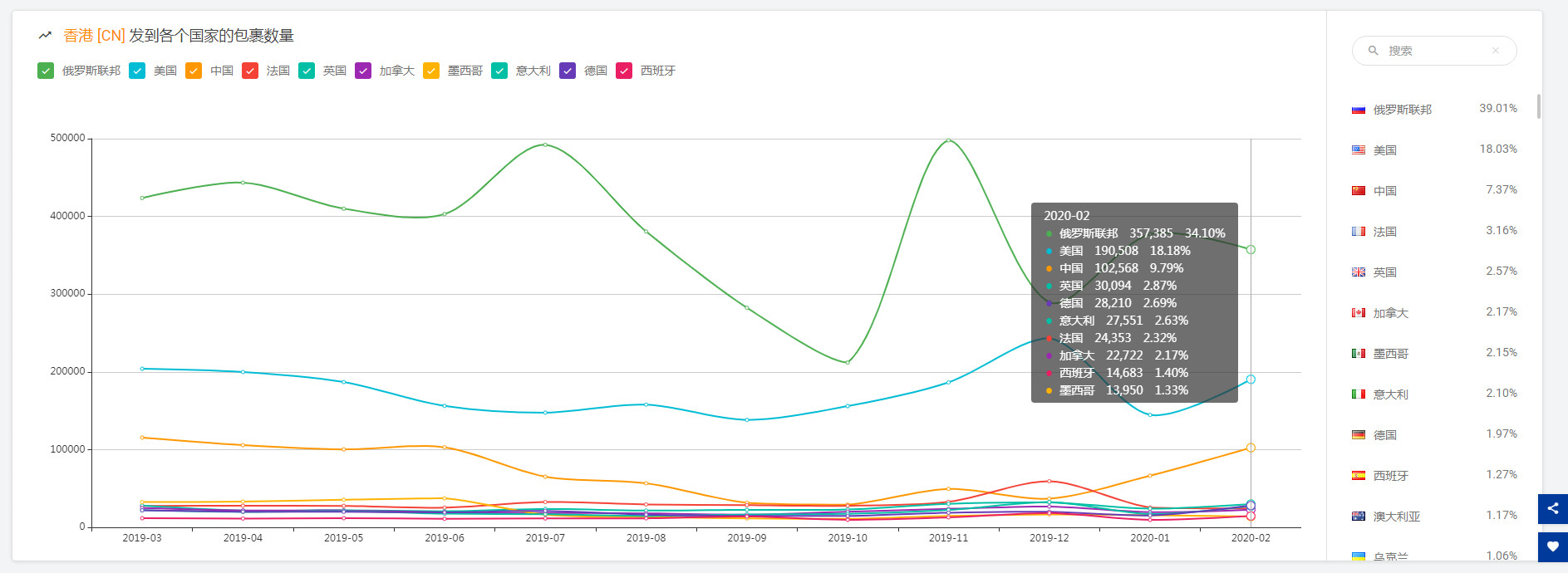Hide the 加拿大 series via checkbox
The image size is (1568, 573).
363,71
